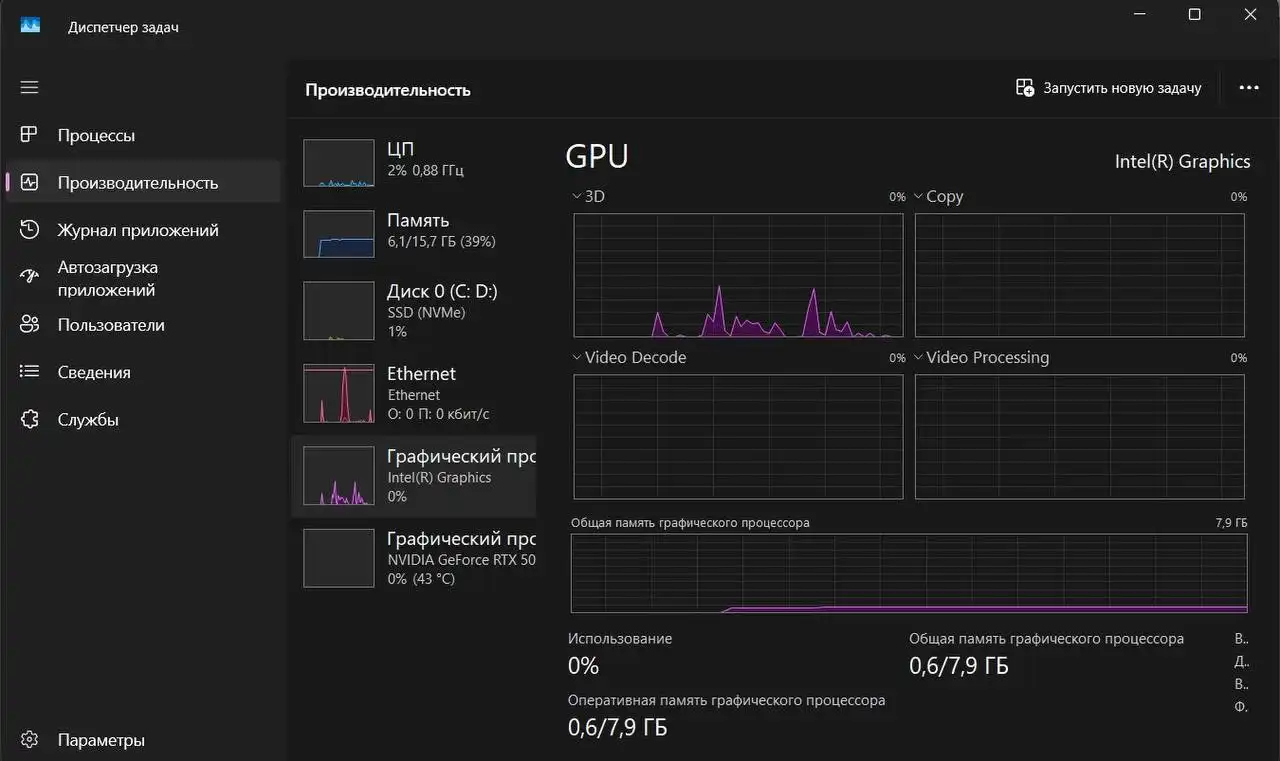
Task: Open Параметры settings gear icon
Action: tap(29, 740)
